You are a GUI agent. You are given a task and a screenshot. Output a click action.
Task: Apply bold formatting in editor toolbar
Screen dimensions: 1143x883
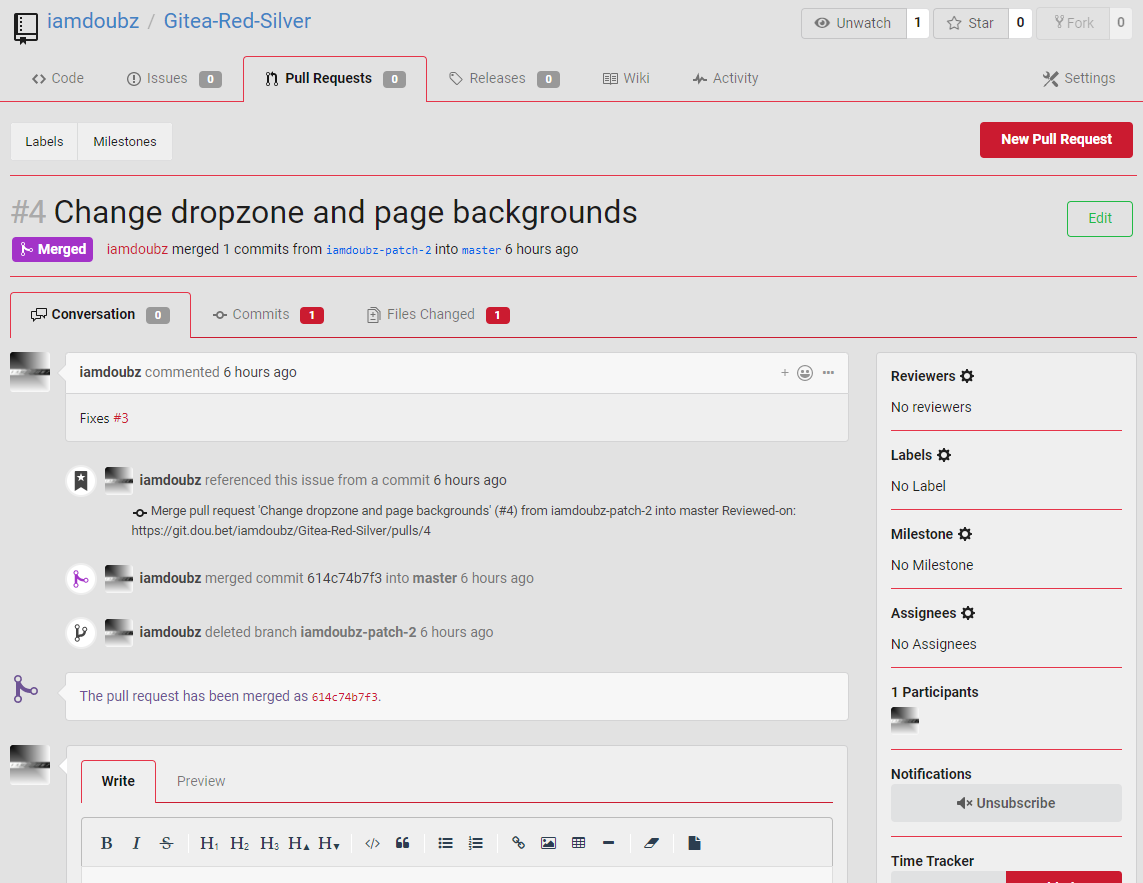pos(106,843)
